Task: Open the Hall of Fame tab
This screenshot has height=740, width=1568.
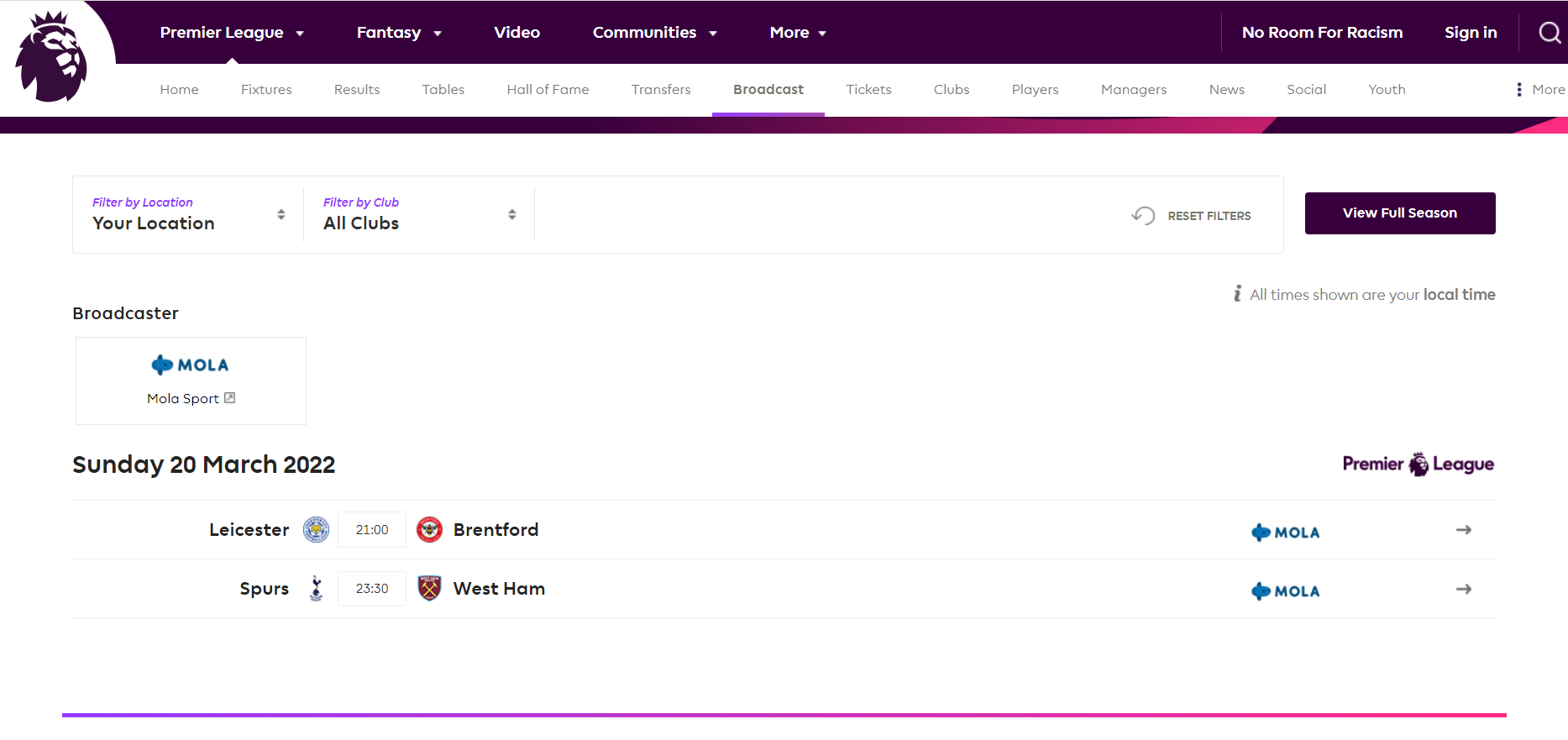Action: pos(548,90)
